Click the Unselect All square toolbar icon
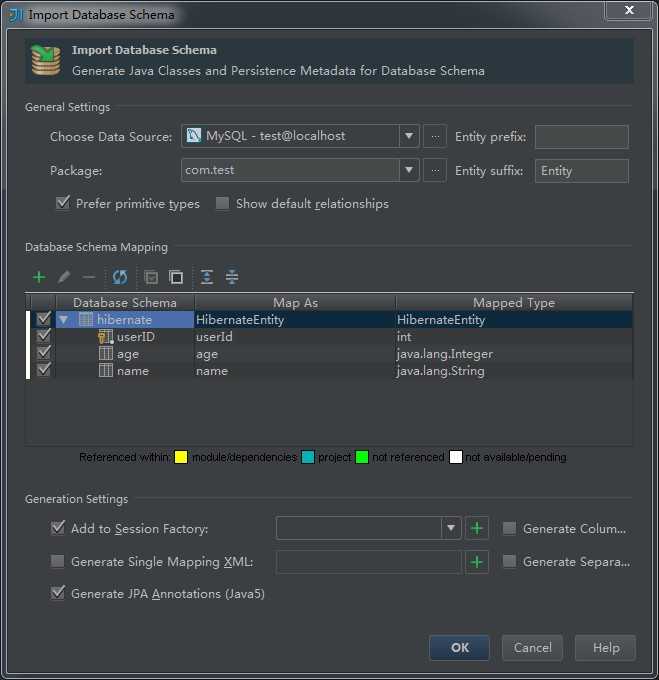The height and width of the screenshot is (680, 659). [176, 277]
